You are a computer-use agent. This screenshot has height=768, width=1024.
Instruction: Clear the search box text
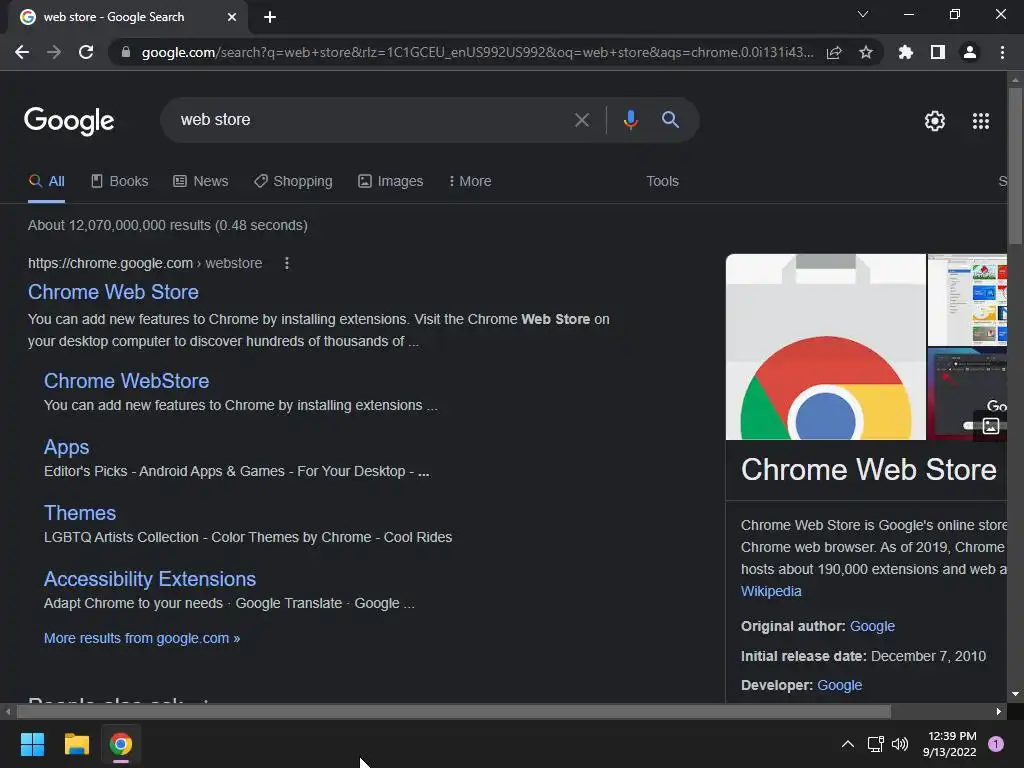point(581,120)
